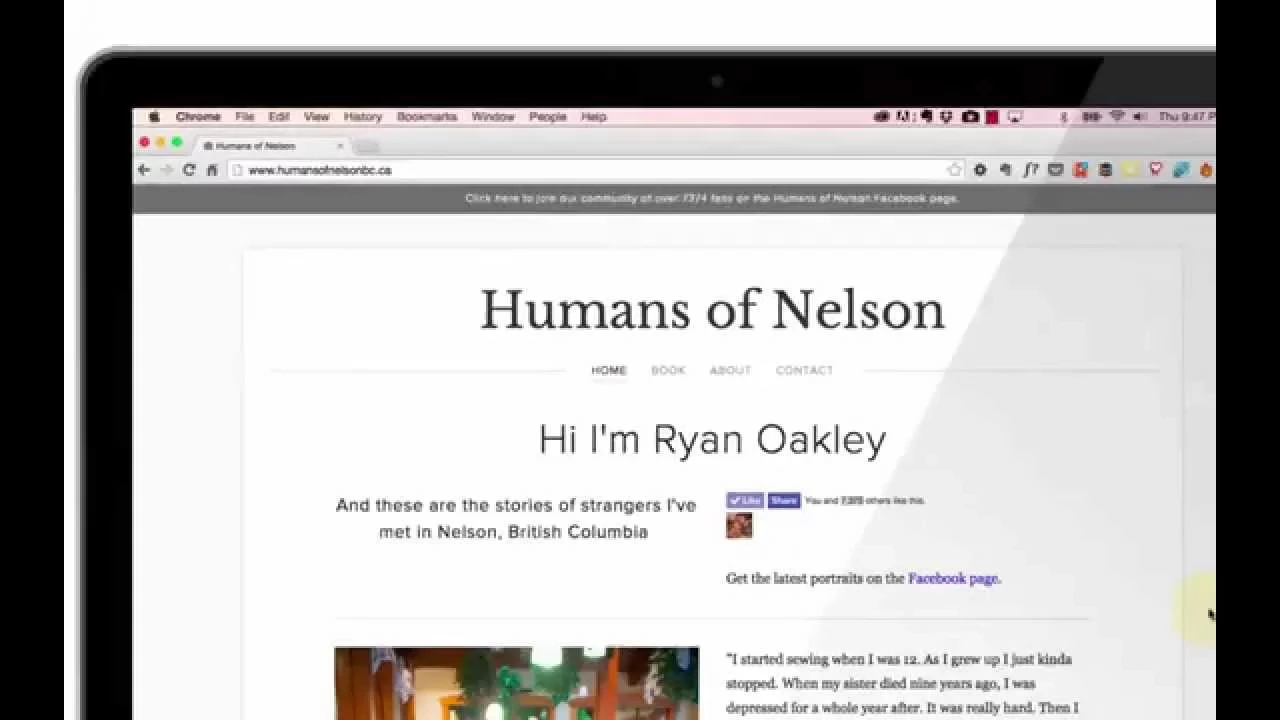Click the browser forward arrow
Screen dimensions: 1280x720
(166, 170)
